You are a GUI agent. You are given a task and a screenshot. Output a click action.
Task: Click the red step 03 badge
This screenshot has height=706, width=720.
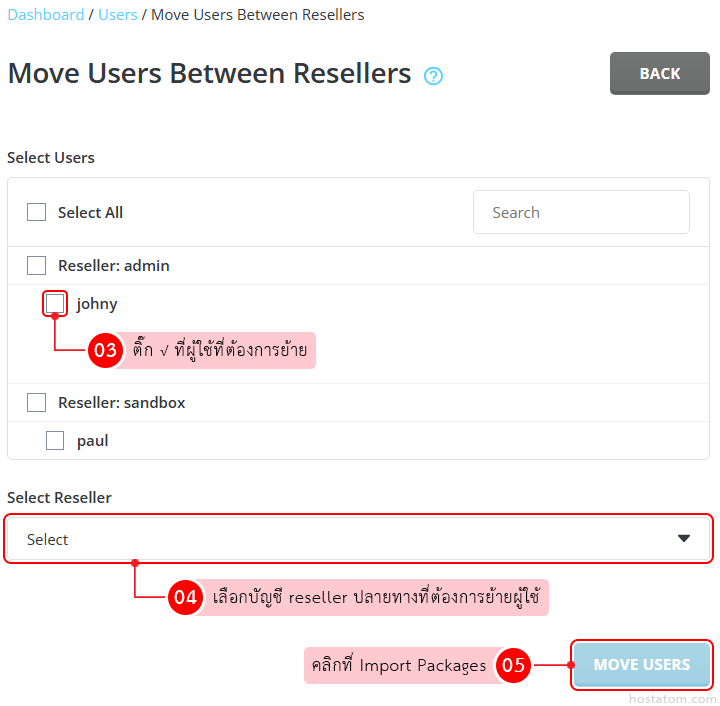(105, 351)
